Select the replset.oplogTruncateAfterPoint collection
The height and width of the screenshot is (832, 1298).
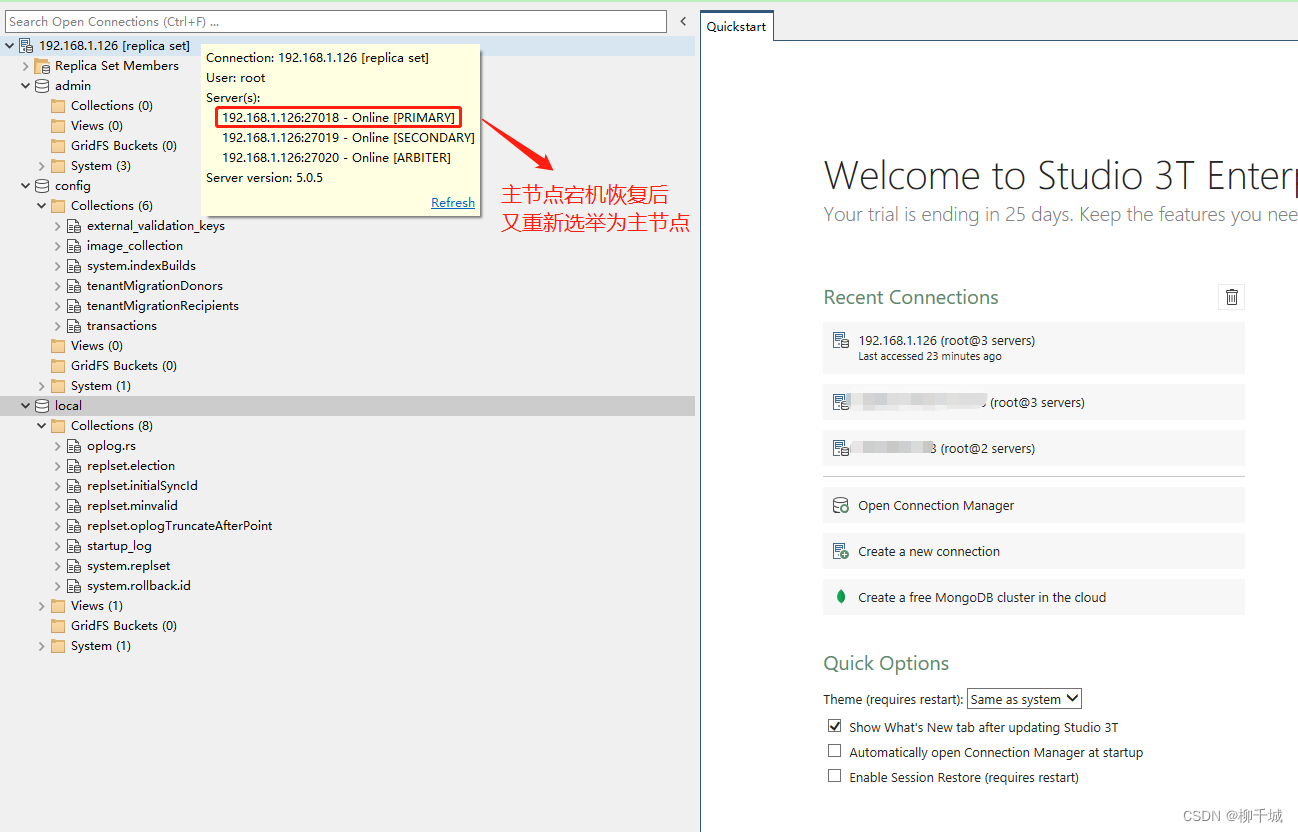[180, 526]
